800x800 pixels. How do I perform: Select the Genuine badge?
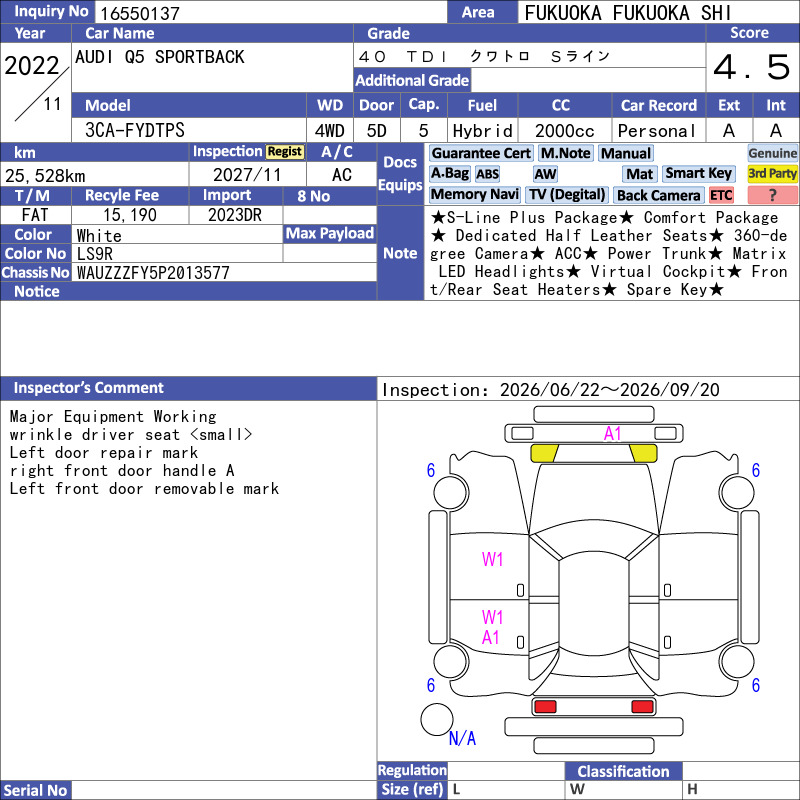click(772, 153)
